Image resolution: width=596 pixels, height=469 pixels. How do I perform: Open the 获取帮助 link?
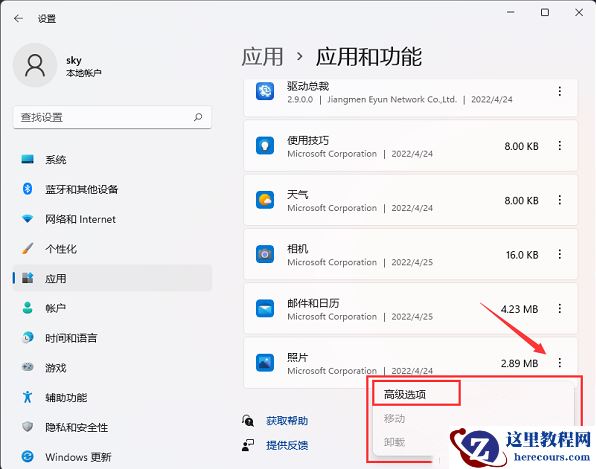point(287,421)
